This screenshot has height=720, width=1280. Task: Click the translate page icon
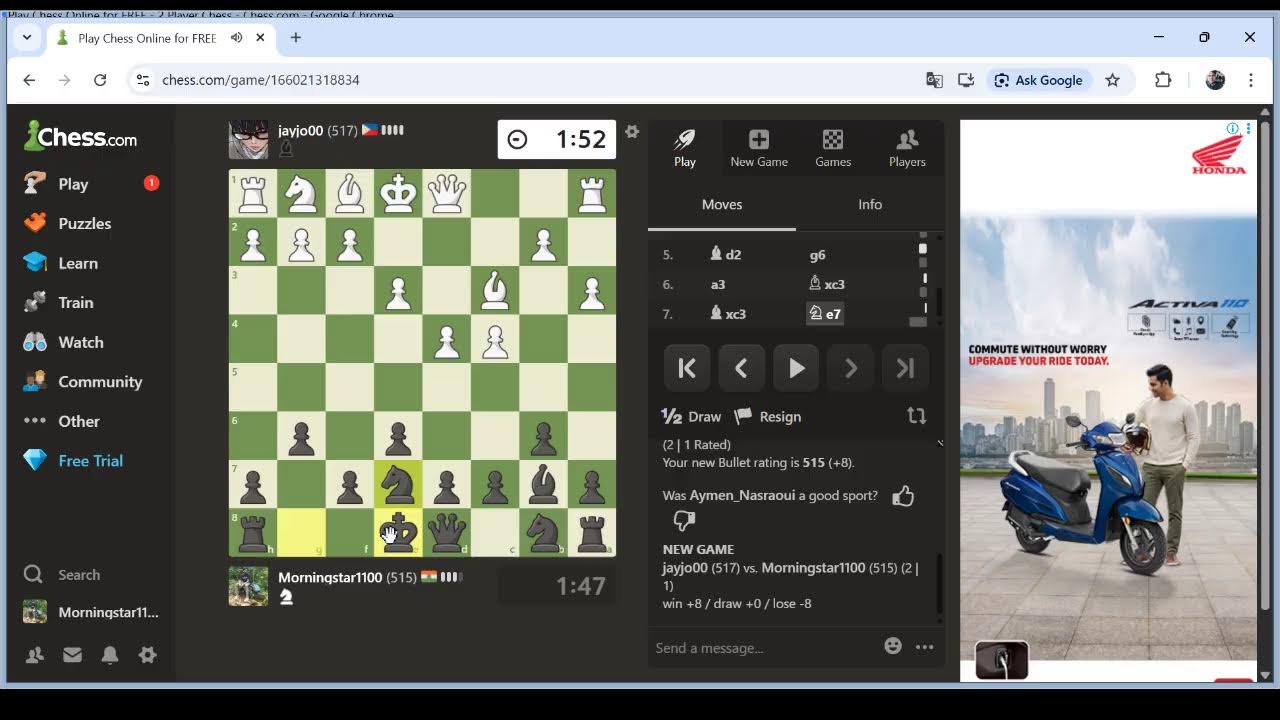[x=934, y=80]
